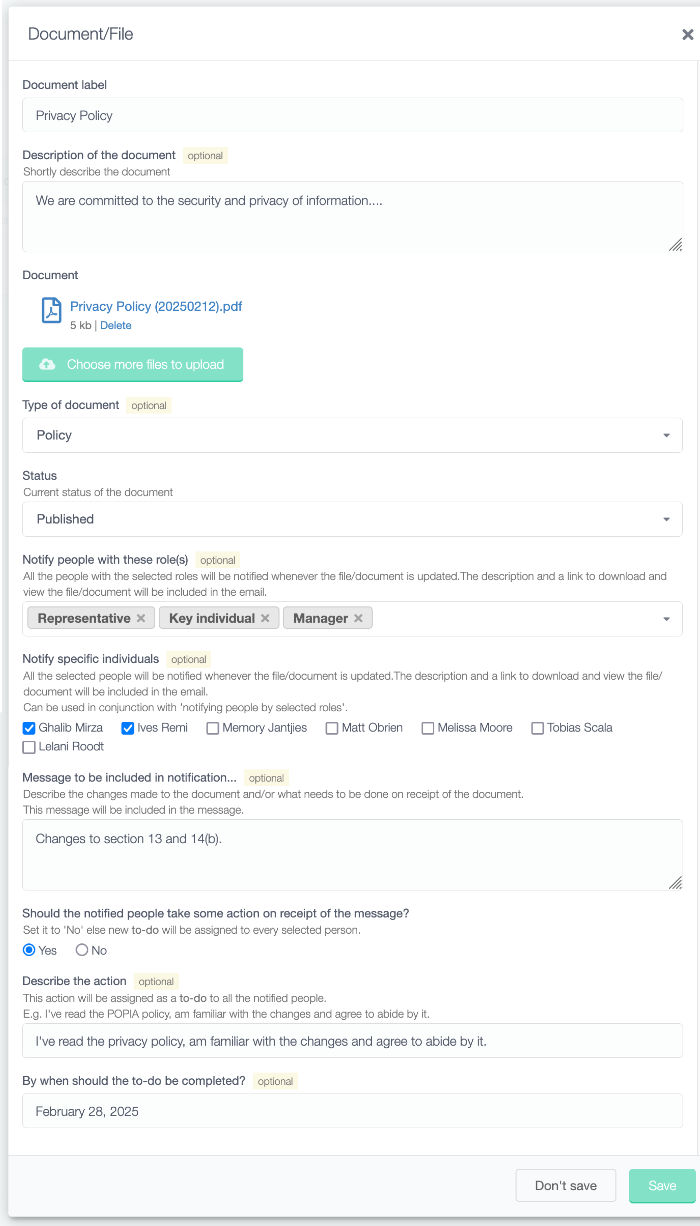Click the Document label input field
The width and height of the screenshot is (700, 1226).
352,115
